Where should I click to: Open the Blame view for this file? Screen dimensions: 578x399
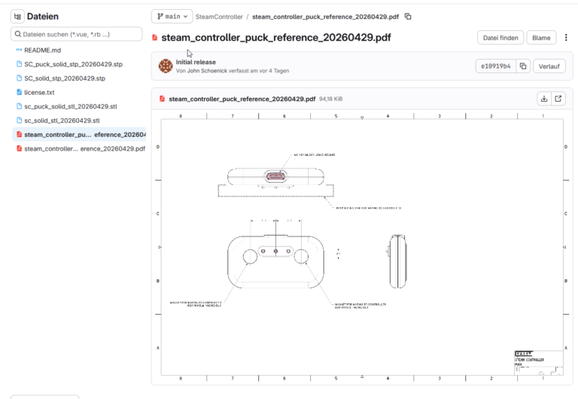541,38
